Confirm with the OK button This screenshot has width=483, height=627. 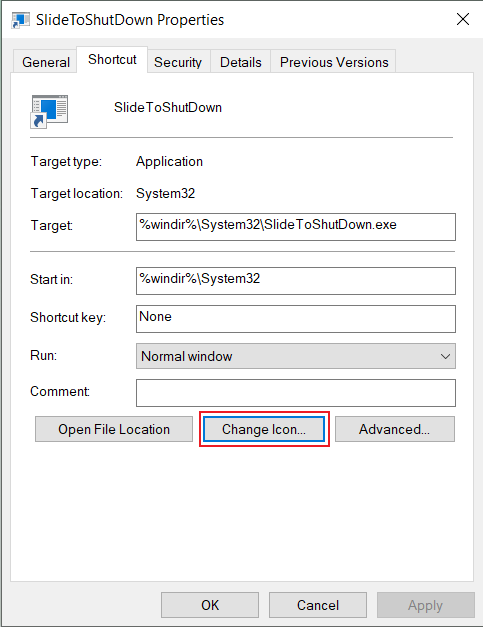click(210, 605)
